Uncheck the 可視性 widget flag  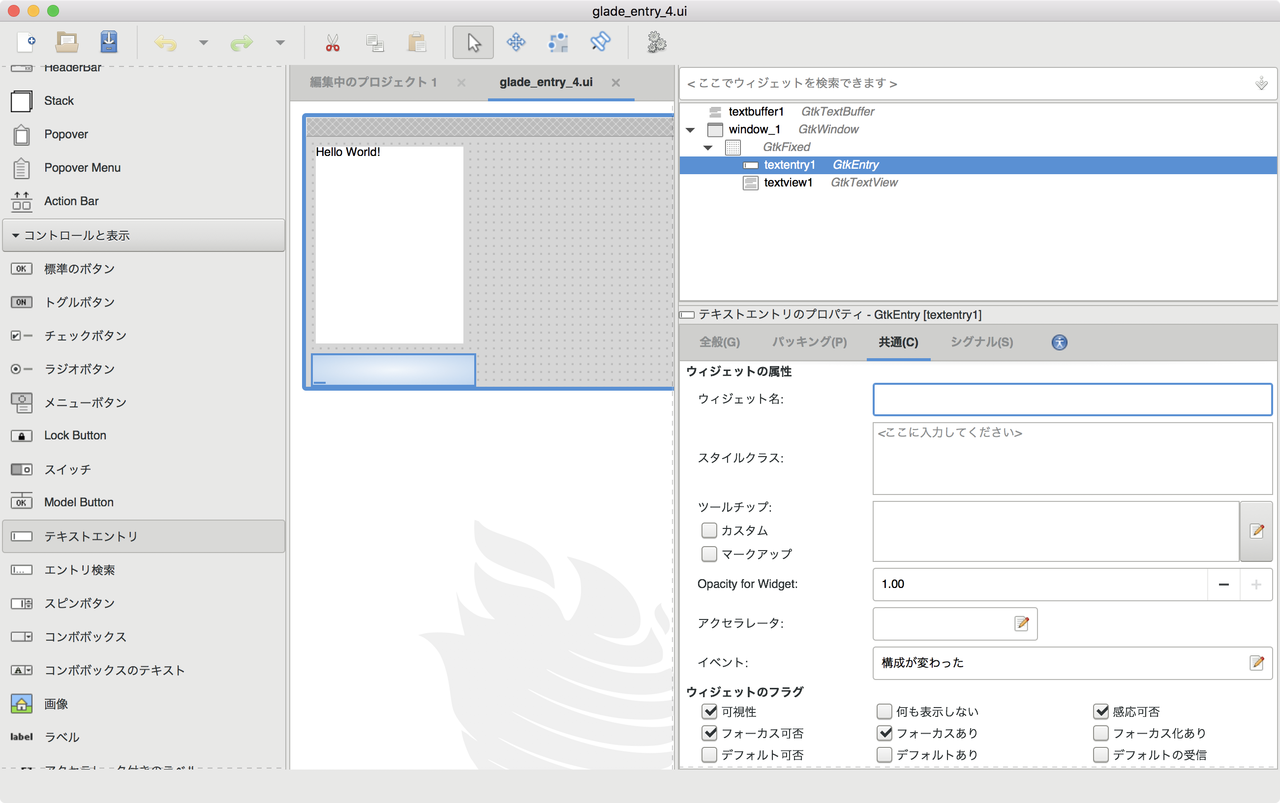tap(709, 711)
